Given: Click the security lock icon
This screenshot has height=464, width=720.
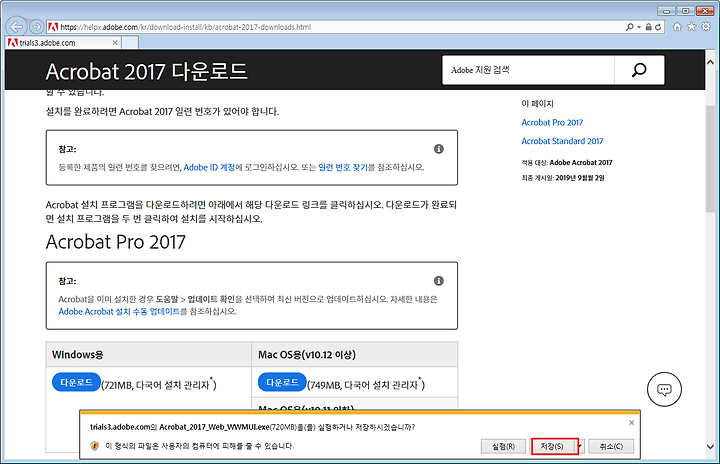Looking at the screenshot, I should [648, 27].
